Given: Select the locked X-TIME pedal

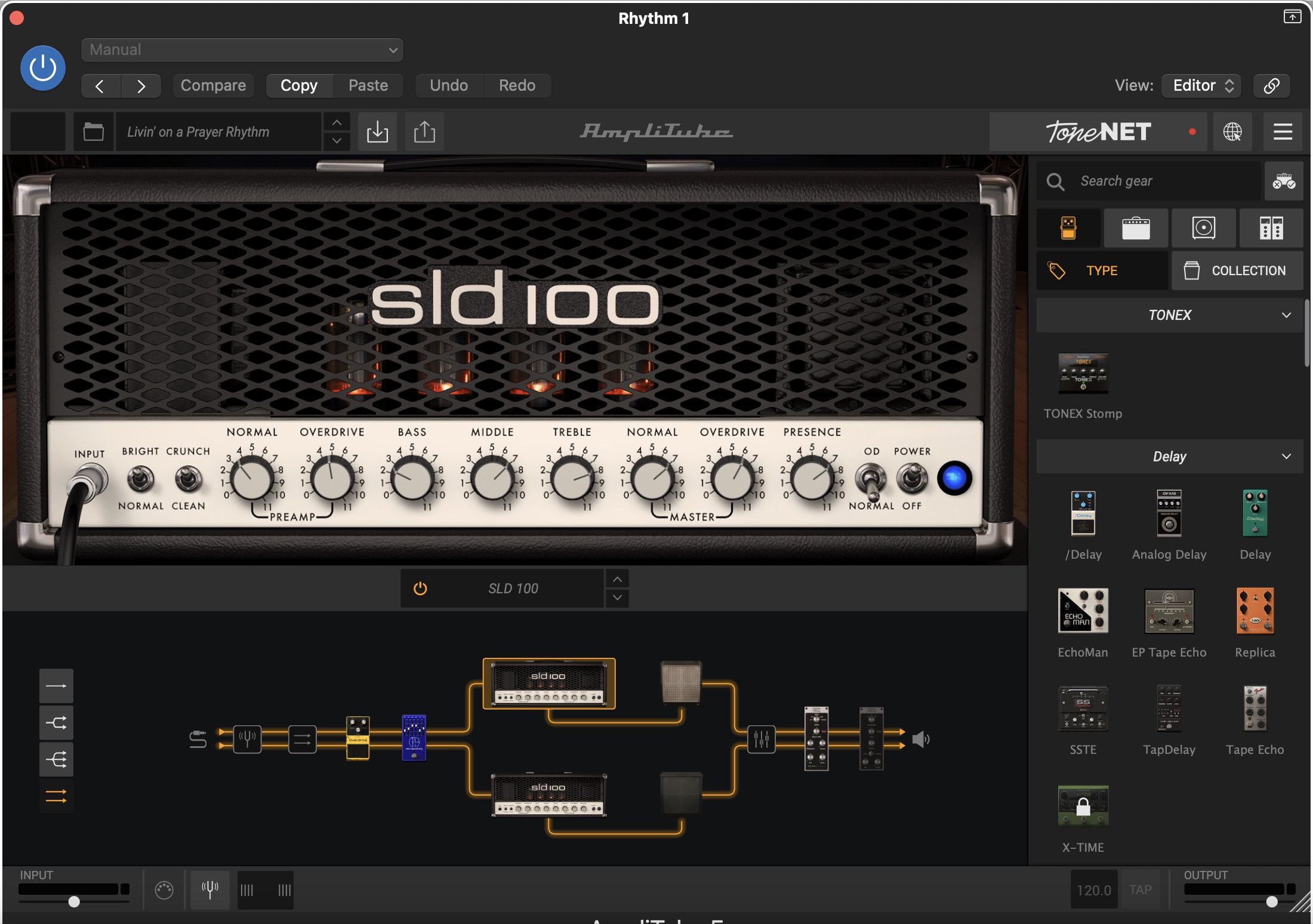Looking at the screenshot, I should (x=1083, y=806).
